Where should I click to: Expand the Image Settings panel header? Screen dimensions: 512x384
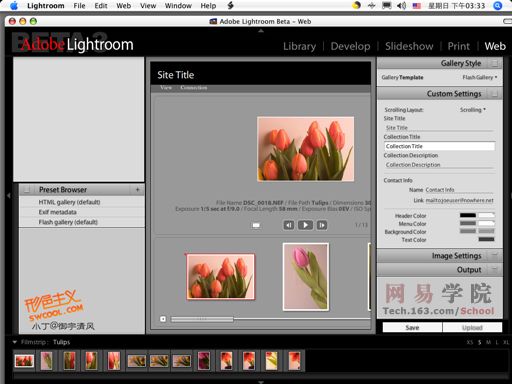pos(440,256)
